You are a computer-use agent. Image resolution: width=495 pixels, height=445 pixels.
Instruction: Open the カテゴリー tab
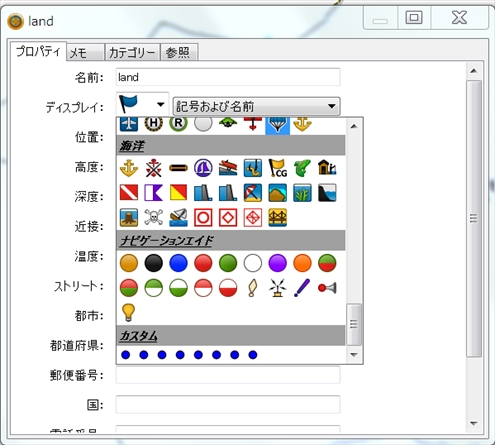pos(132,52)
